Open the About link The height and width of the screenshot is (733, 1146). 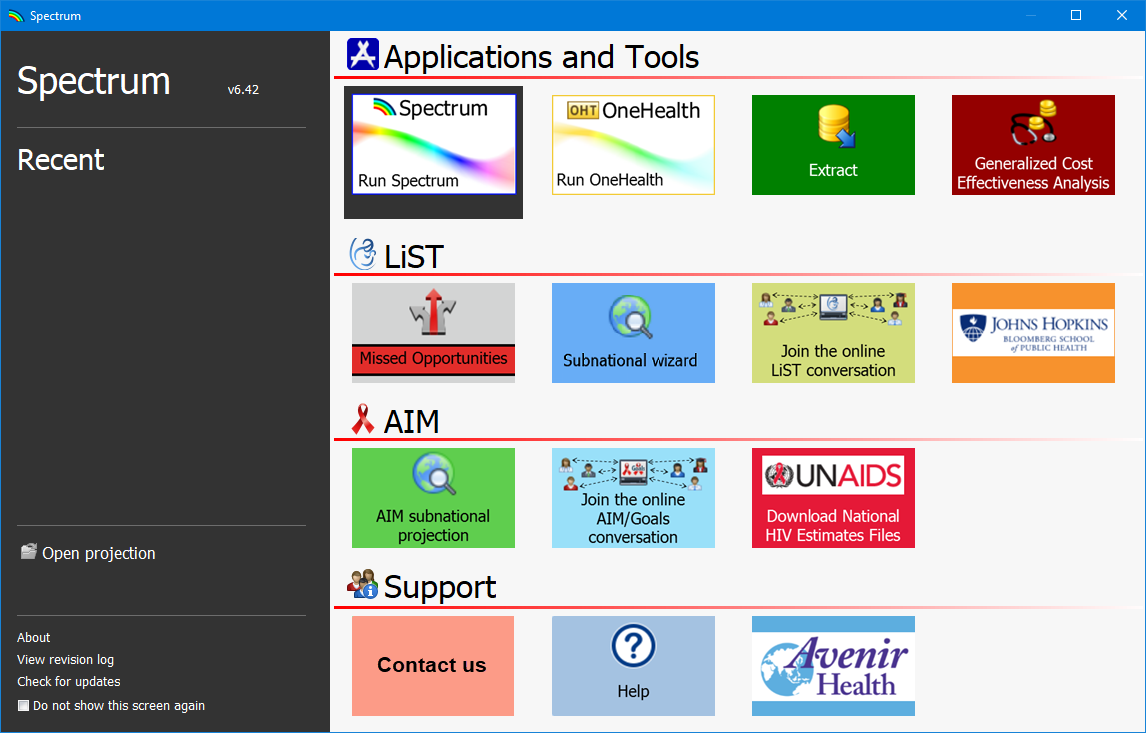click(x=34, y=637)
